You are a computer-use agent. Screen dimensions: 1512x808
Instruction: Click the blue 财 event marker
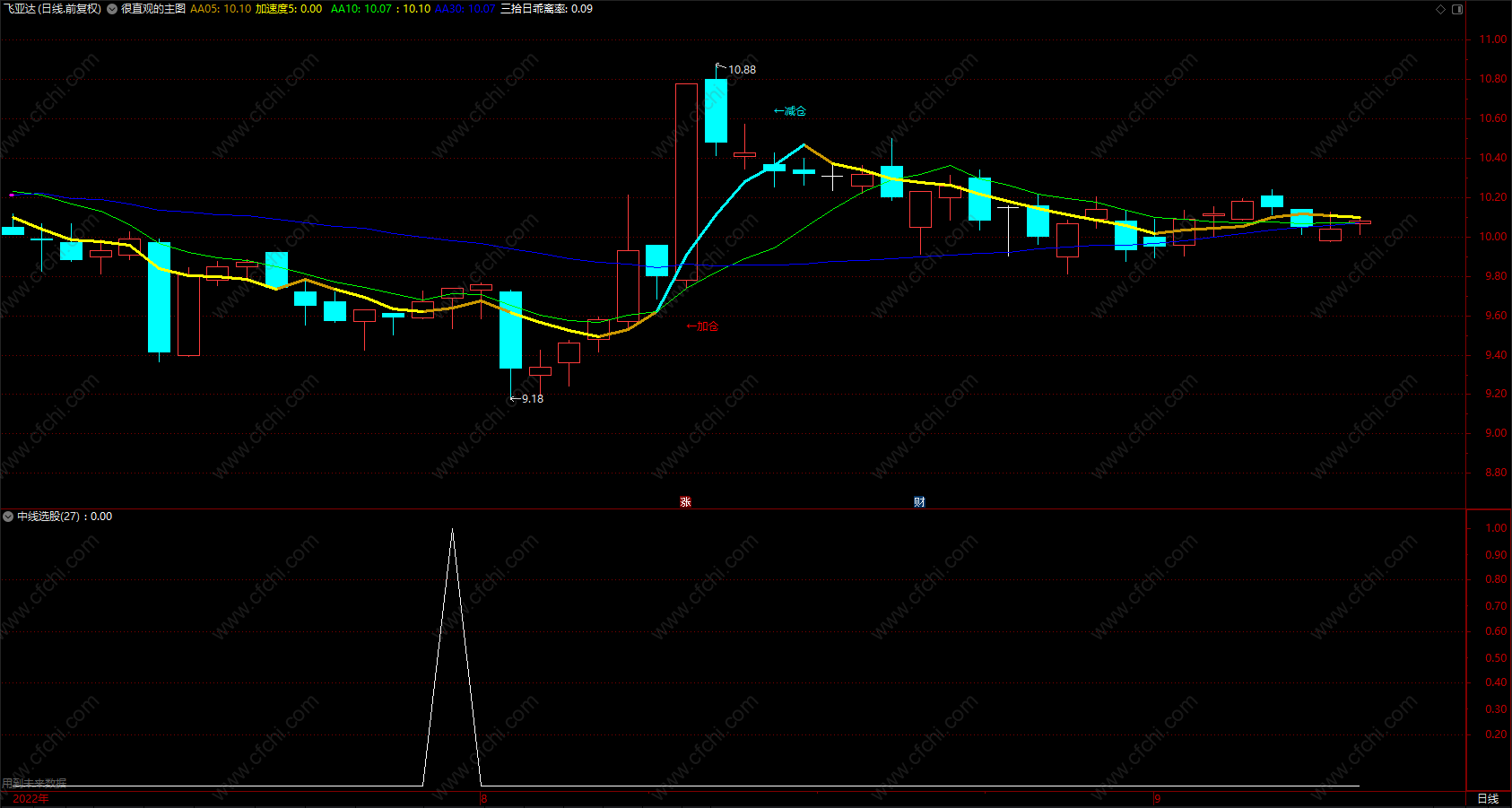click(x=919, y=502)
